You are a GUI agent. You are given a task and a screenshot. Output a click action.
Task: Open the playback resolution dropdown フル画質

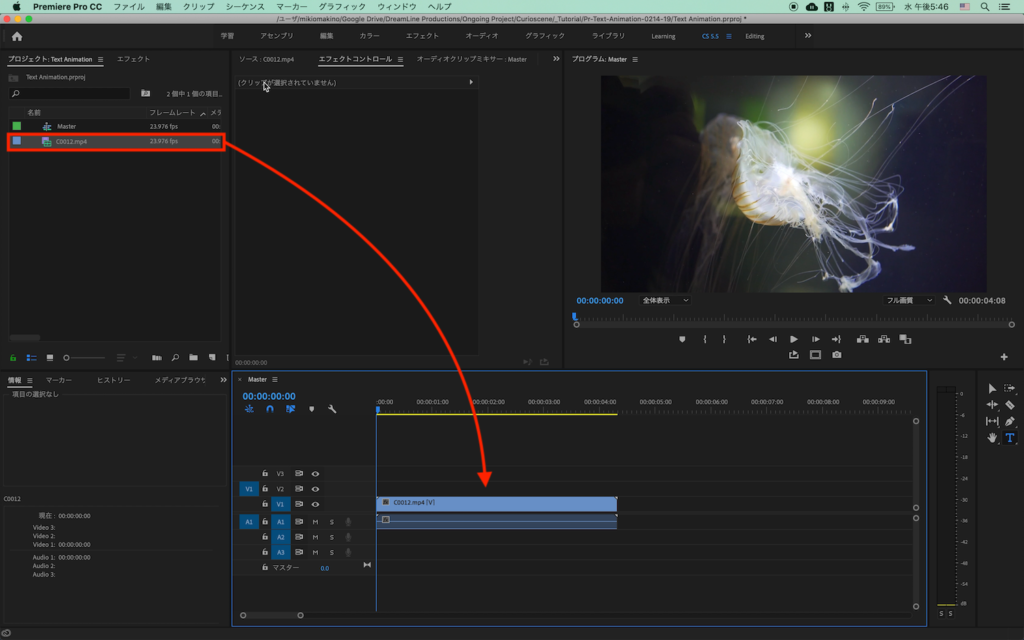click(909, 300)
